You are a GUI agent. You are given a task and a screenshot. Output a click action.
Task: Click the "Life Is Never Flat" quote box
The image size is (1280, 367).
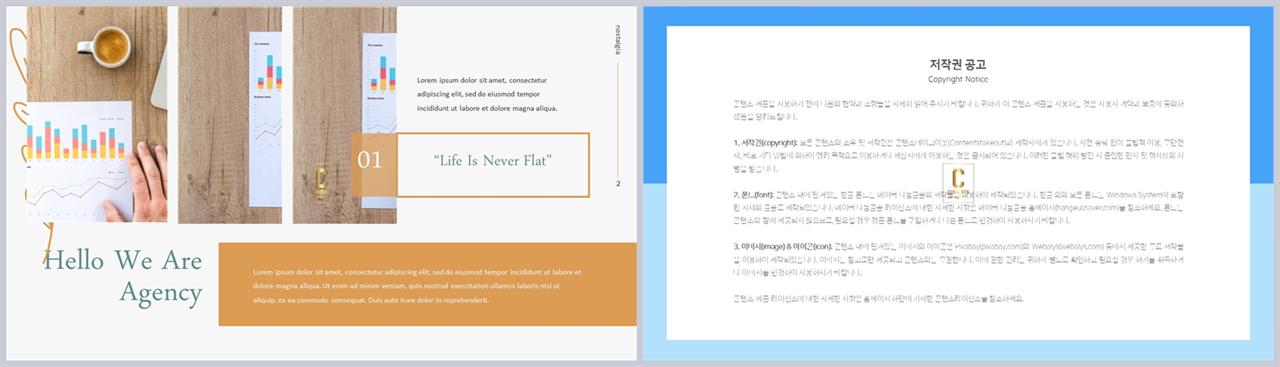(x=493, y=164)
